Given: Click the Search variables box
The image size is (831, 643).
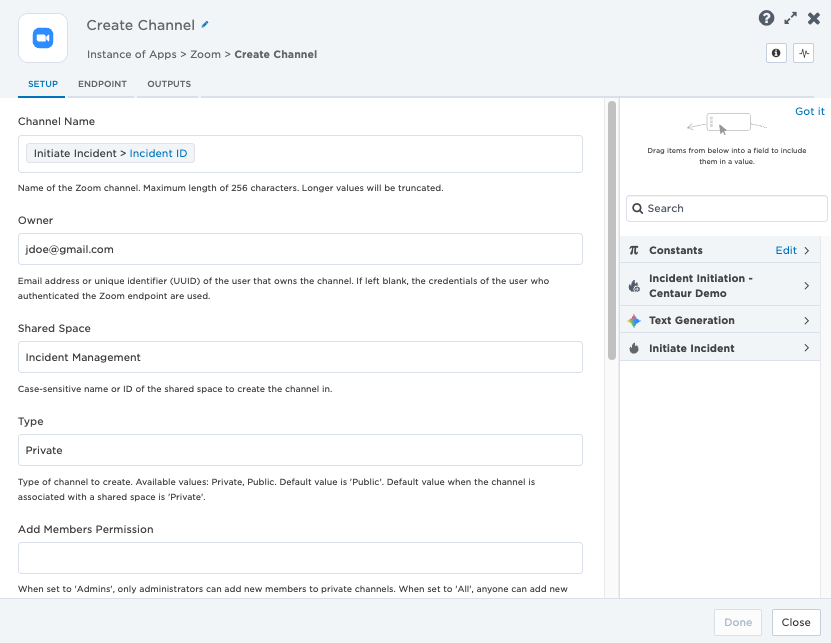Looking at the screenshot, I should pyautogui.click(x=727, y=208).
